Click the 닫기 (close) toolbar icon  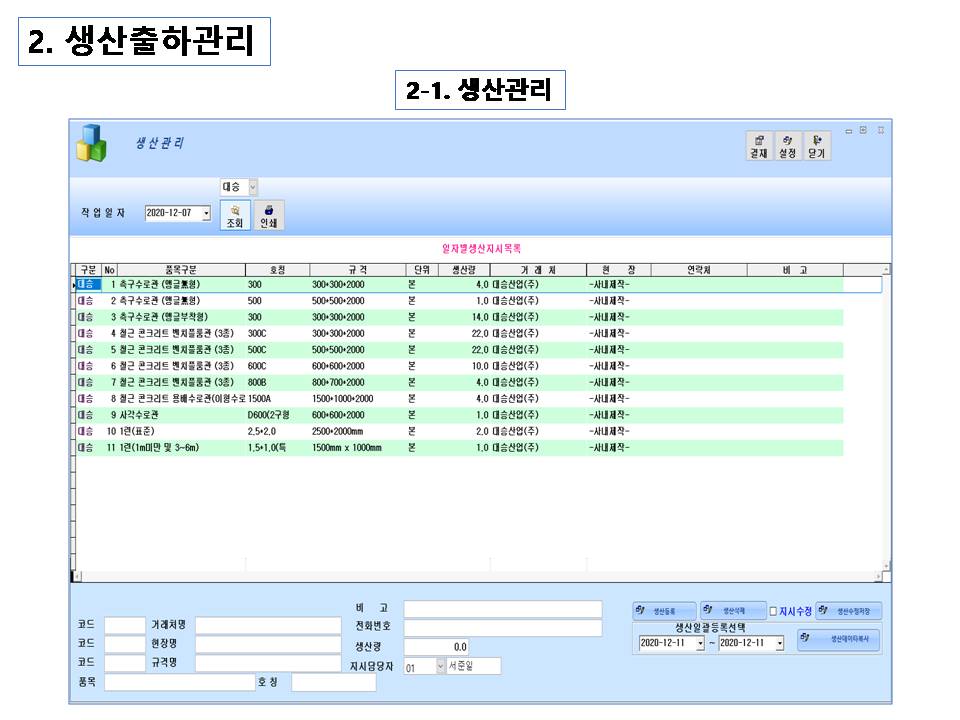817,146
